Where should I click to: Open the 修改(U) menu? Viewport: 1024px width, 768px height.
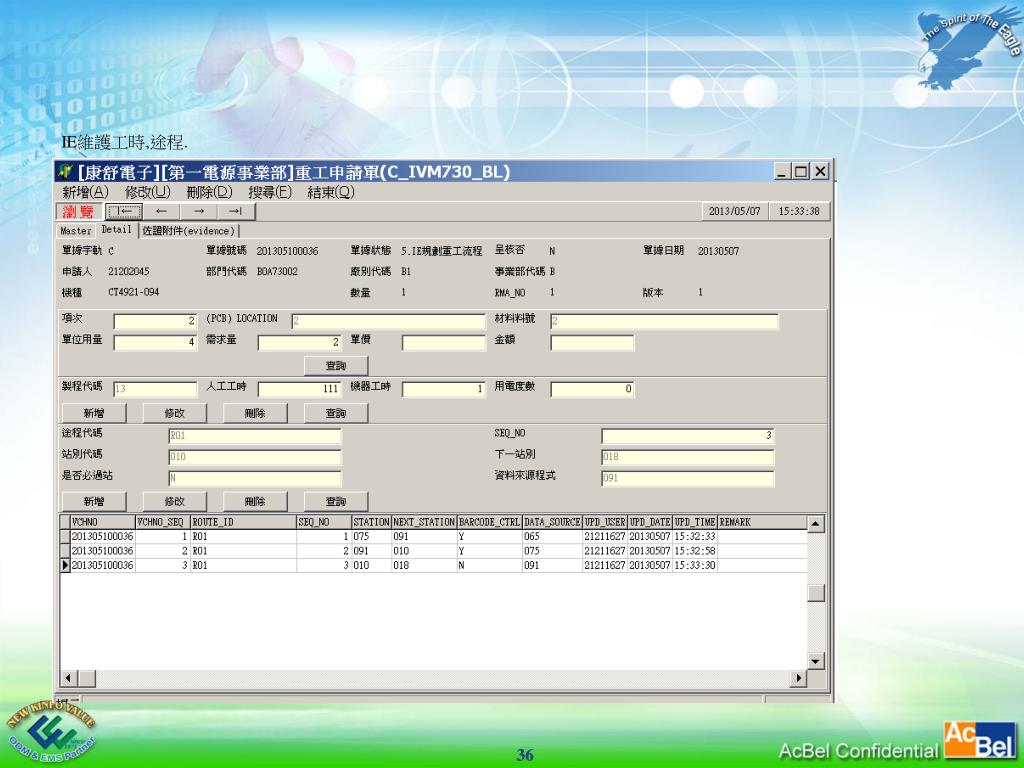[148, 192]
